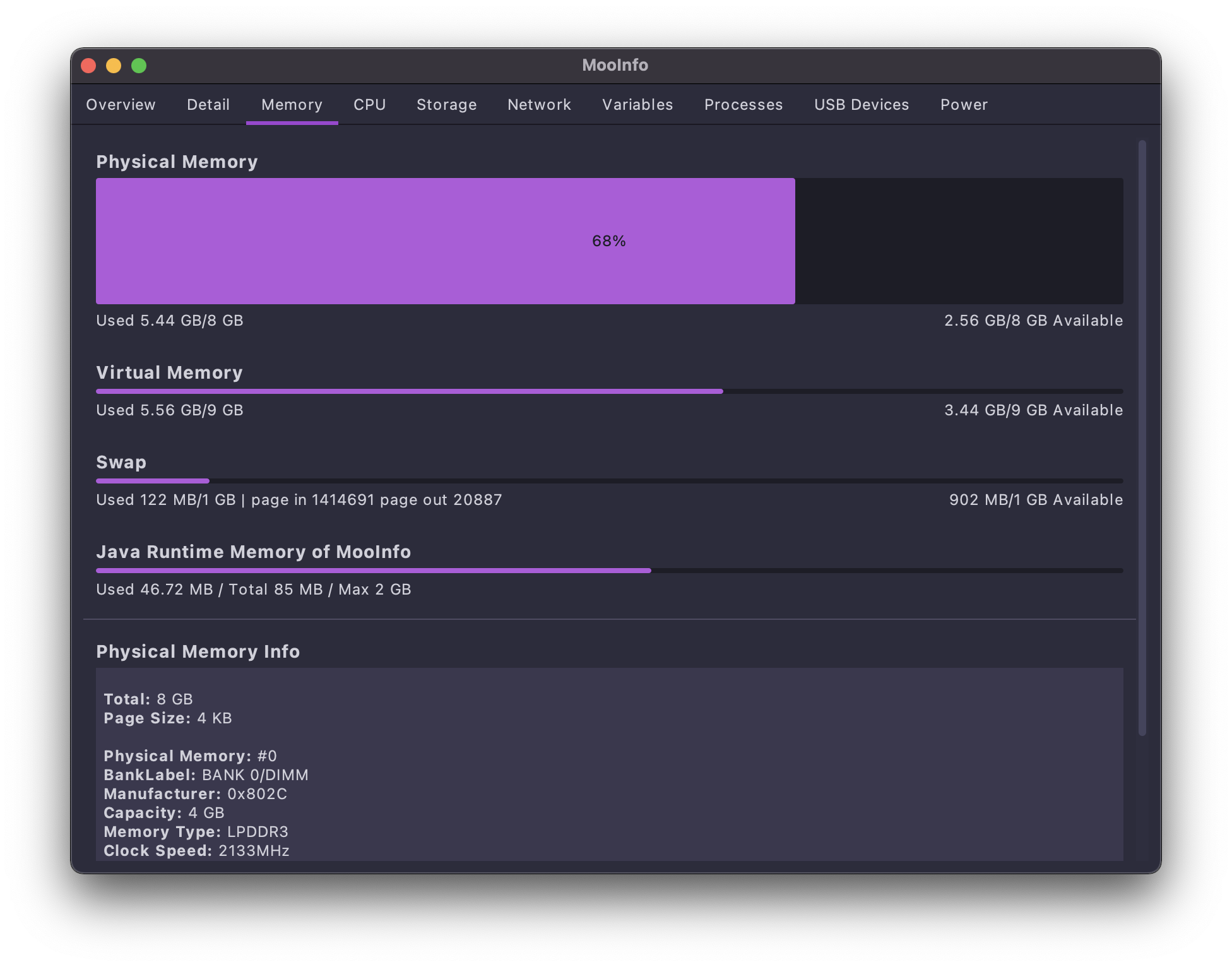Click the green fullscreen window button

[139, 66]
